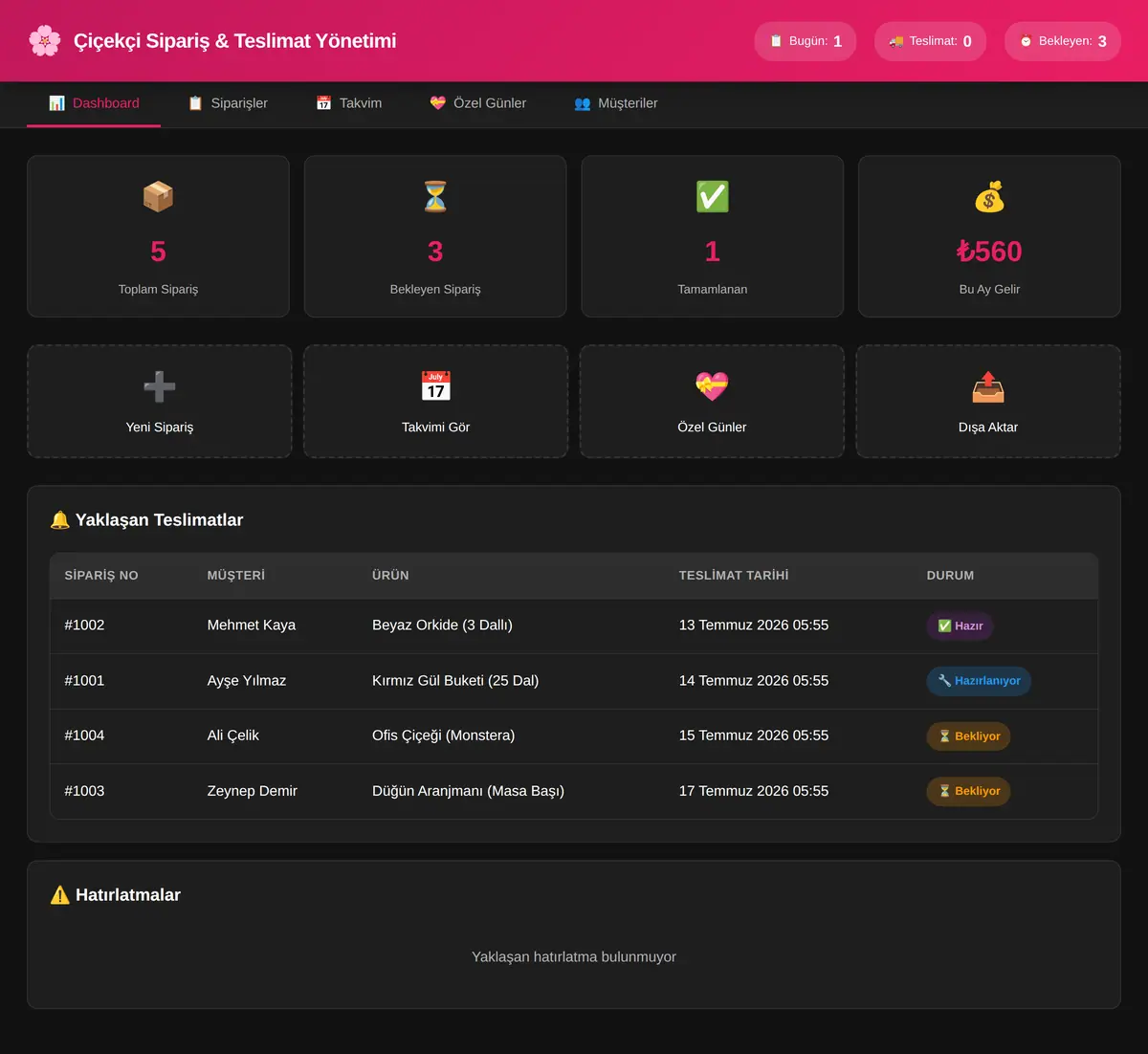This screenshot has height=1054, width=1148.
Task: Select customer name Mehmet Kaya
Action: point(252,626)
